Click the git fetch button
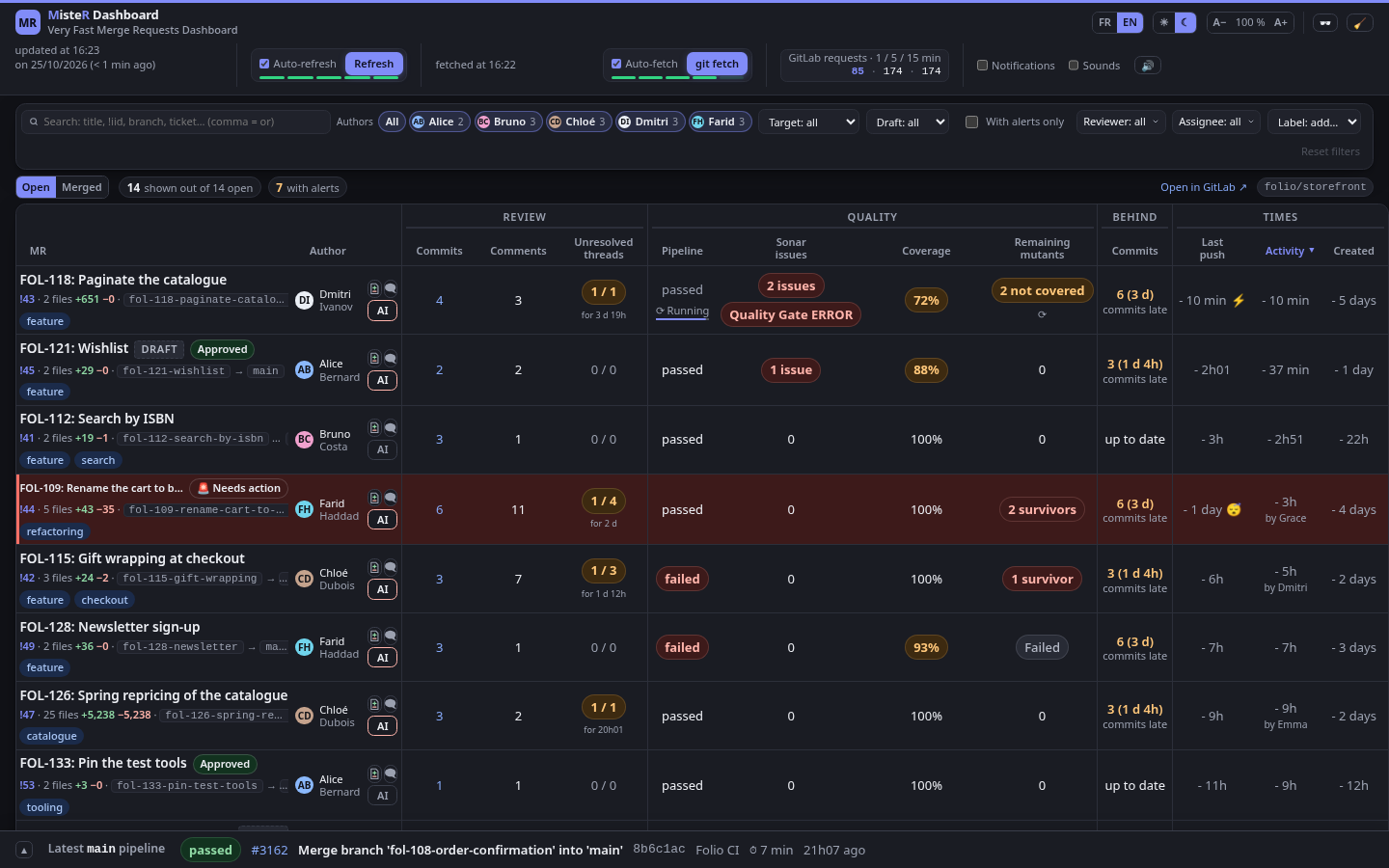Image resolution: width=1389 pixels, height=868 pixels. [x=717, y=64]
